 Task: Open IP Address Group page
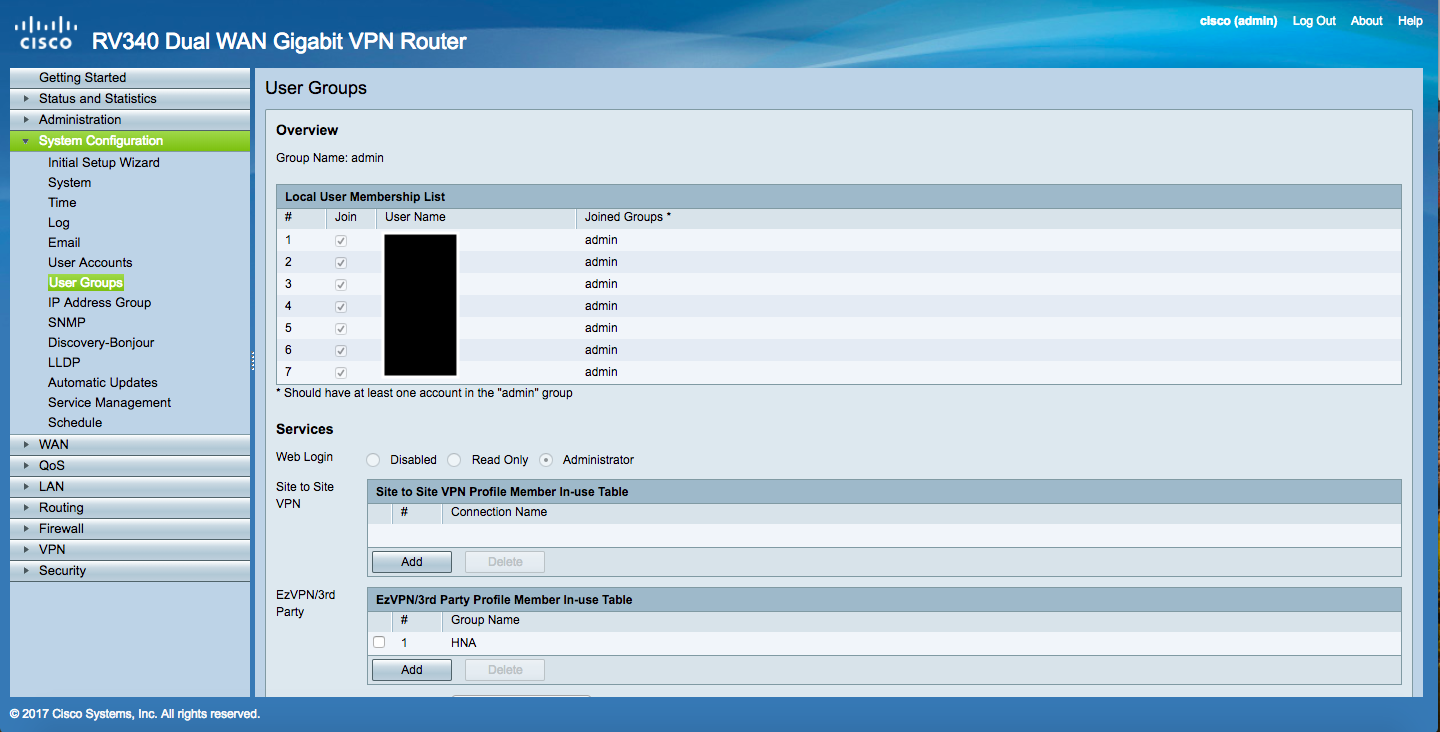(99, 303)
